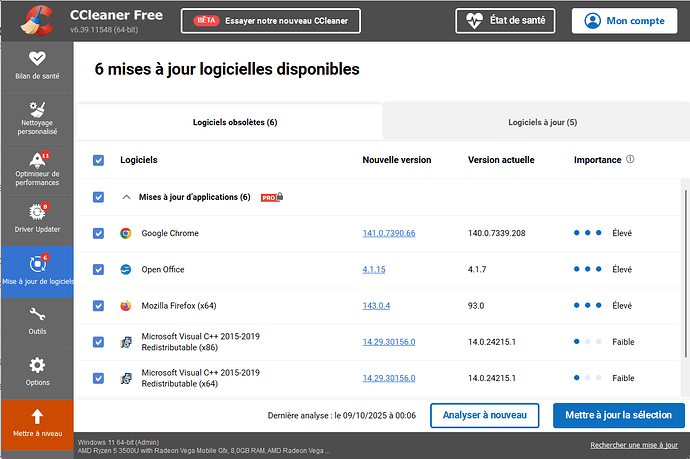Click Mettre à niveau upgrade arrow
690x459 pixels.
37,417
